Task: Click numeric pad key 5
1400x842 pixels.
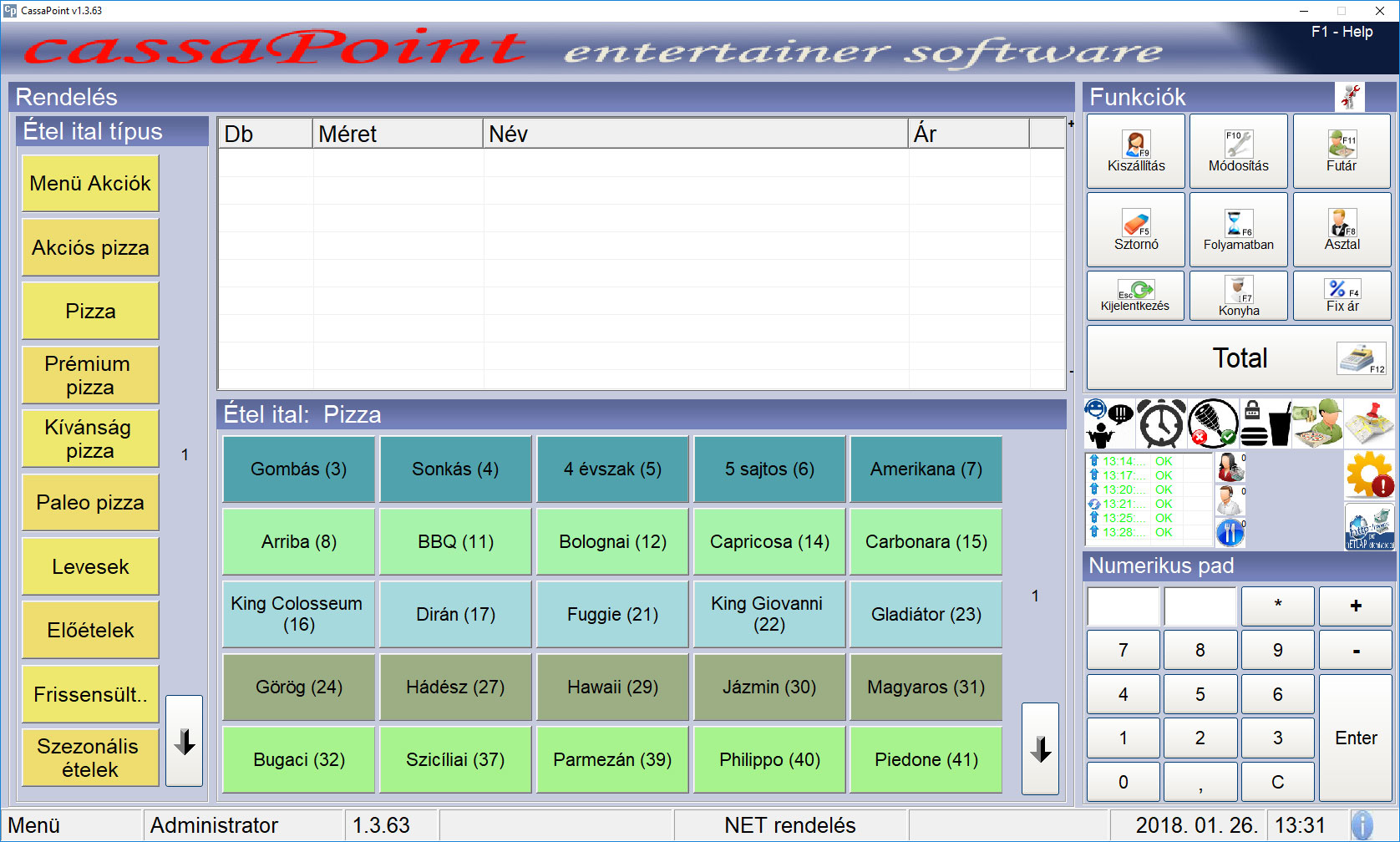Action: click(1200, 694)
